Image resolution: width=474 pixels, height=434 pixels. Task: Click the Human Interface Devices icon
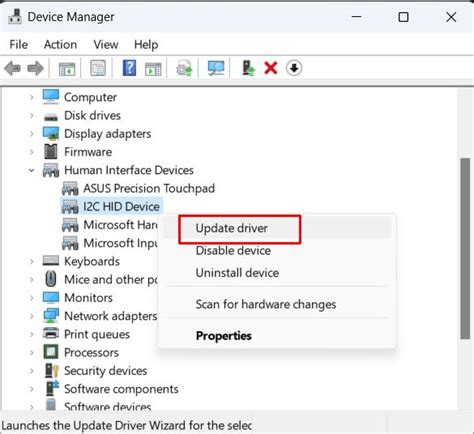(x=51, y=170)
